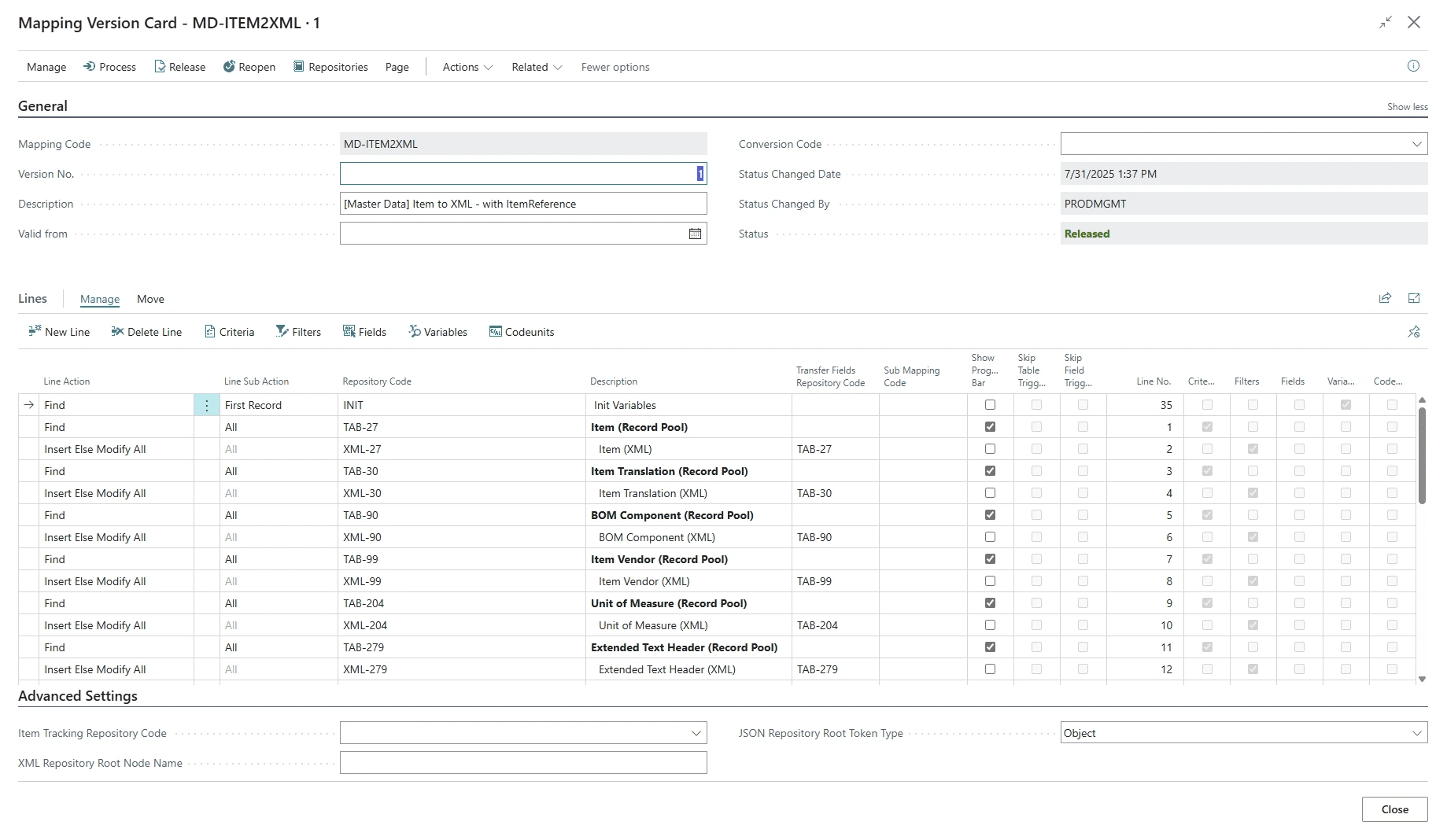Click the Version No. input field

click(523, 174)
